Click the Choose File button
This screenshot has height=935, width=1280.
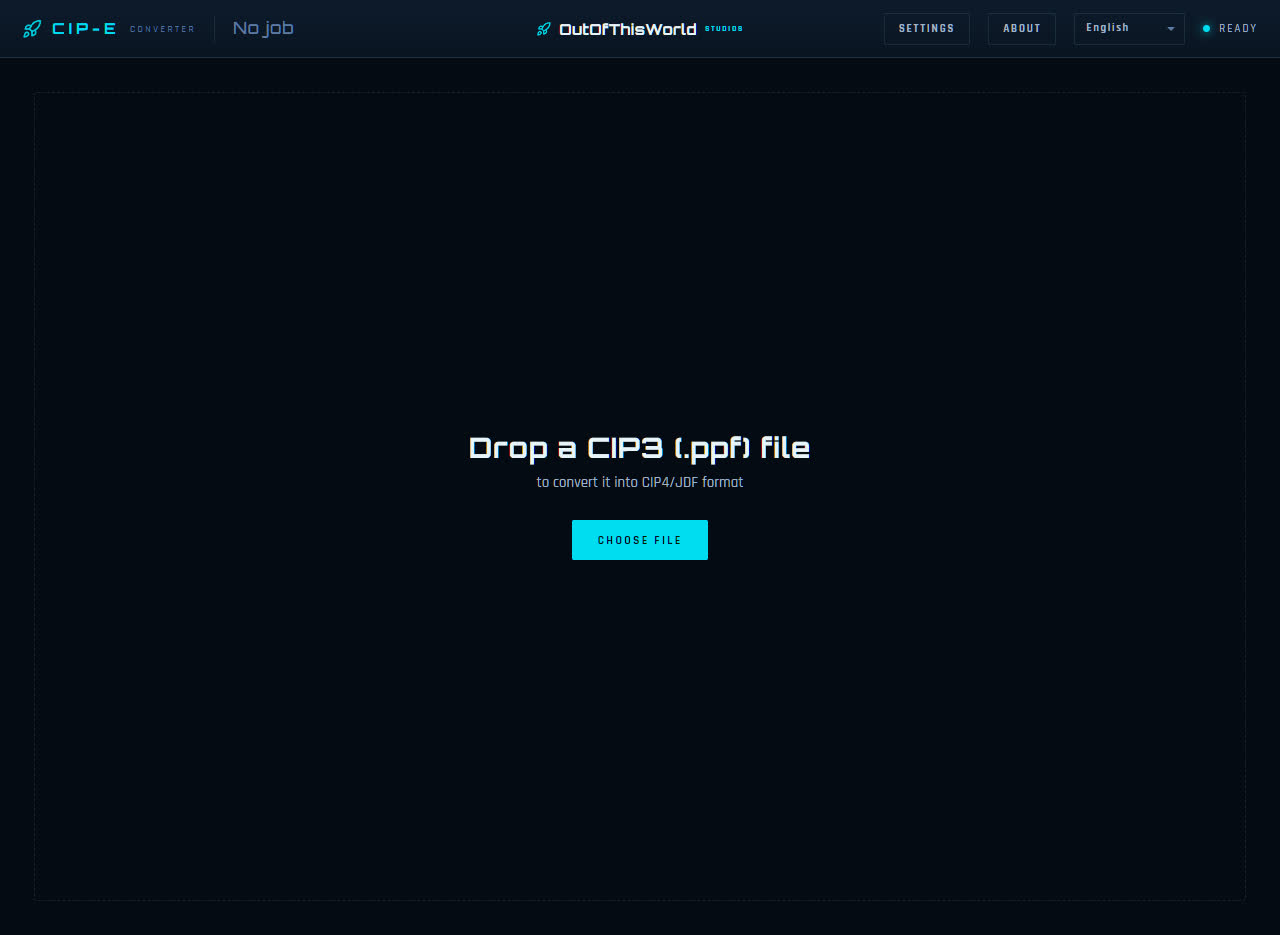(x=640, y=540)
